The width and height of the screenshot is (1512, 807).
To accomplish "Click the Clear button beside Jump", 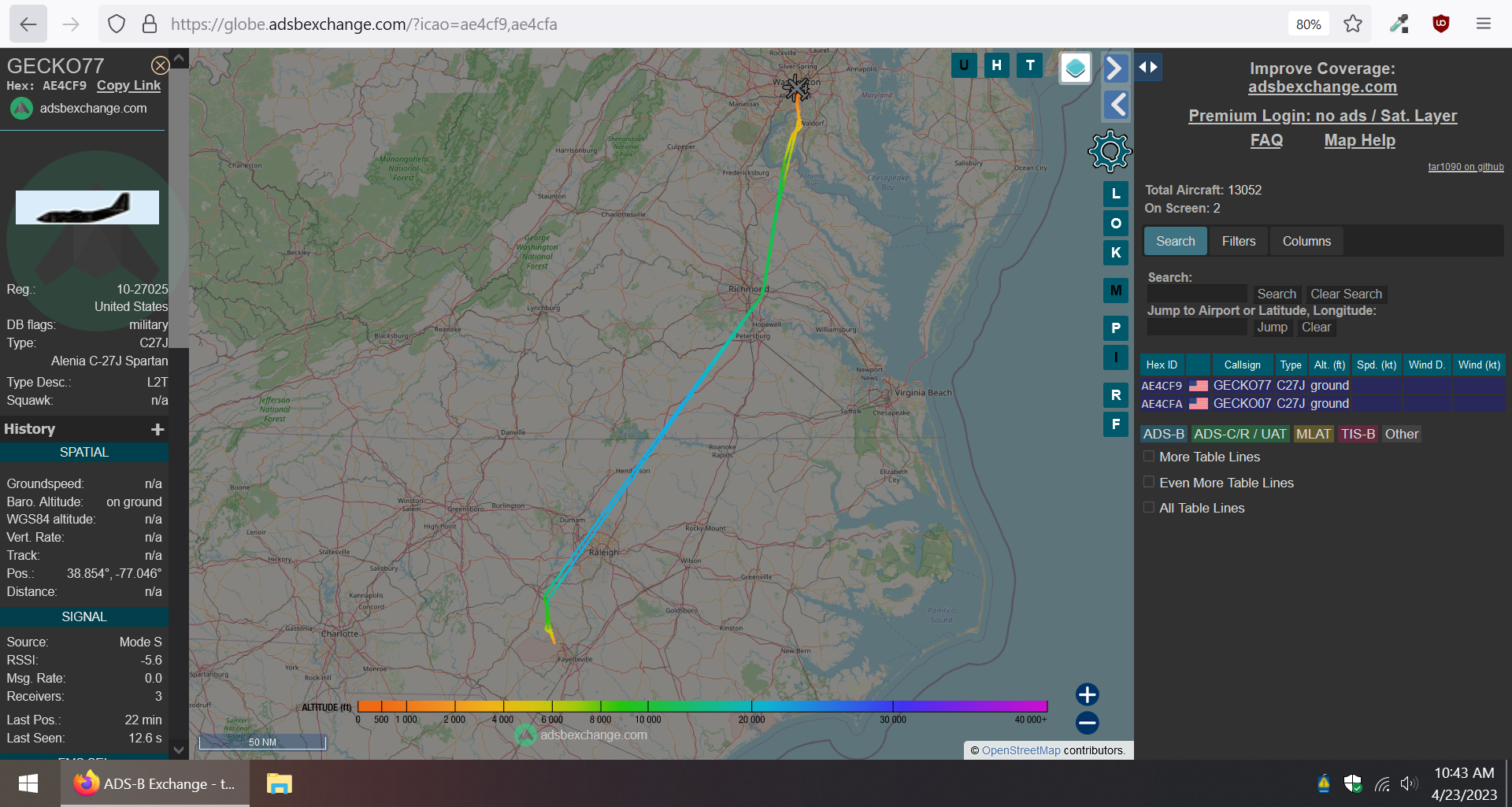I will click(x=1316, y=327).
